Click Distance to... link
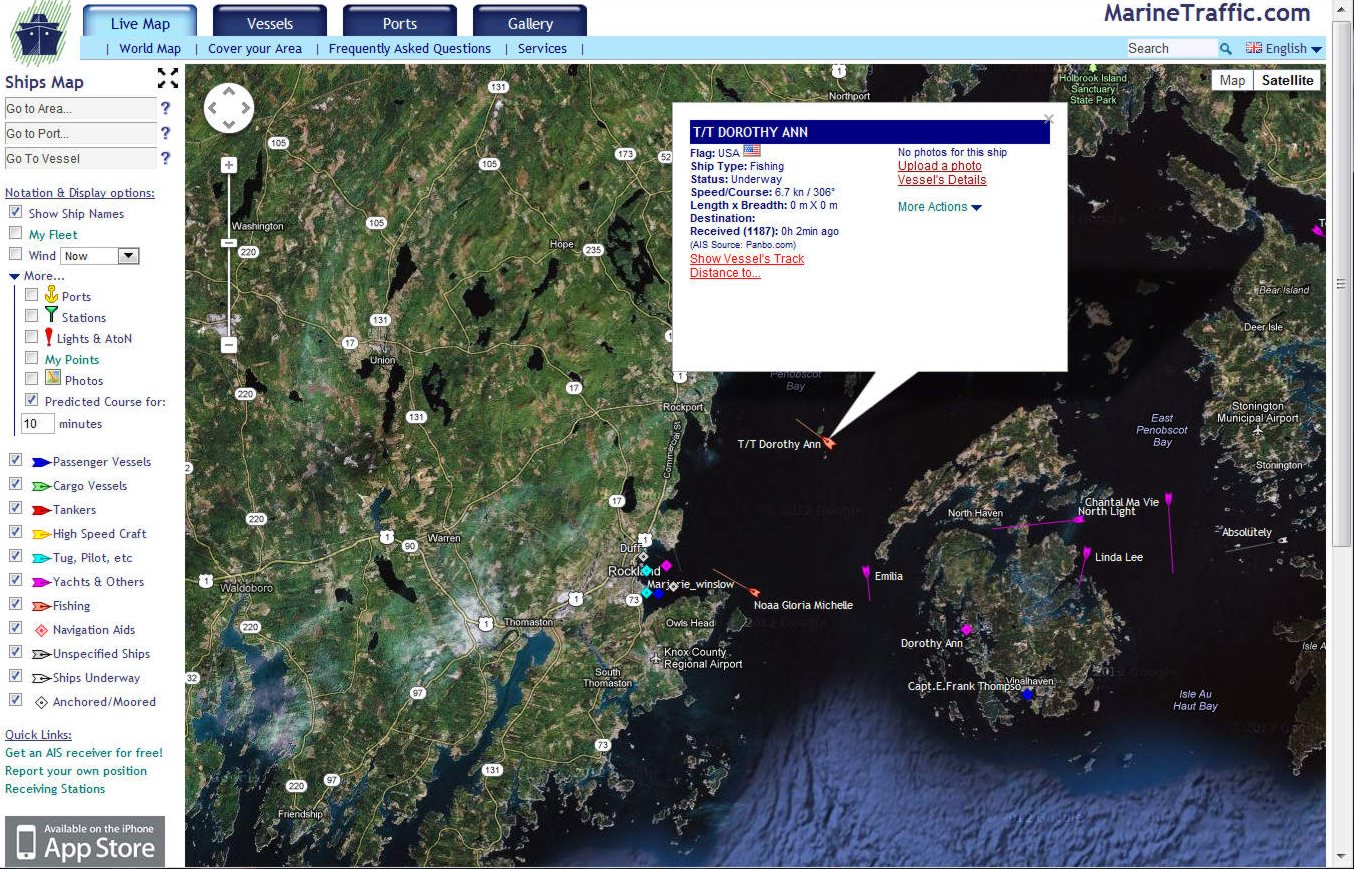Screen dimensions: 1354x869 click(x=725, y=273)
